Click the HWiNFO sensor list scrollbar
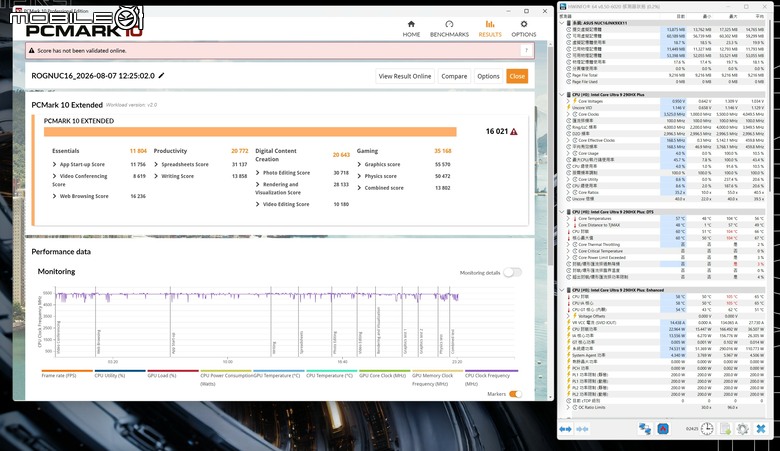This screenshot has width=780, height=451. tap(770, 104)
